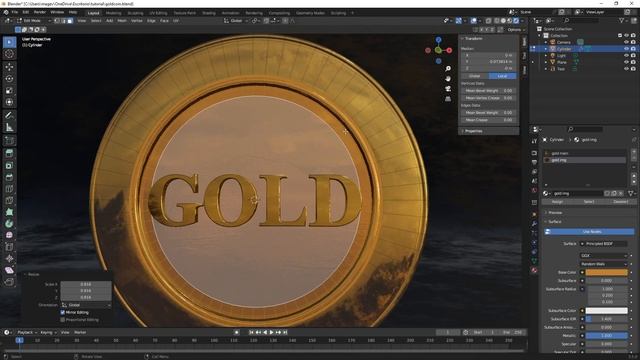Open the File menu
Screen dimensions: 640x360
tap(15, 12)
